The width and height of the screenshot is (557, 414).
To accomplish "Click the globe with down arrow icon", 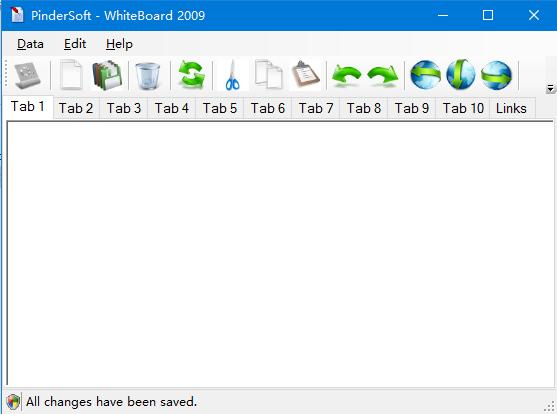I will tap(461, 75).
